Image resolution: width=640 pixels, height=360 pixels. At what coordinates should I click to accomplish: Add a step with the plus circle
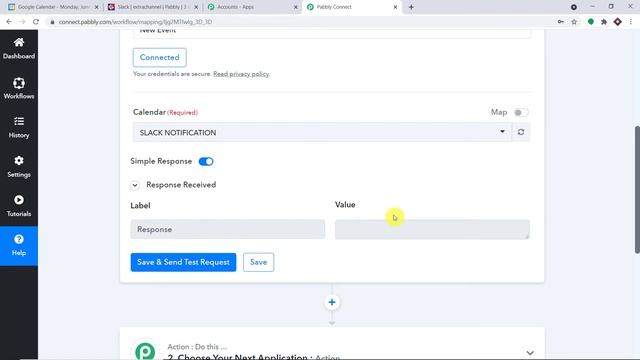pyautogui.click(x=332, y=302)
